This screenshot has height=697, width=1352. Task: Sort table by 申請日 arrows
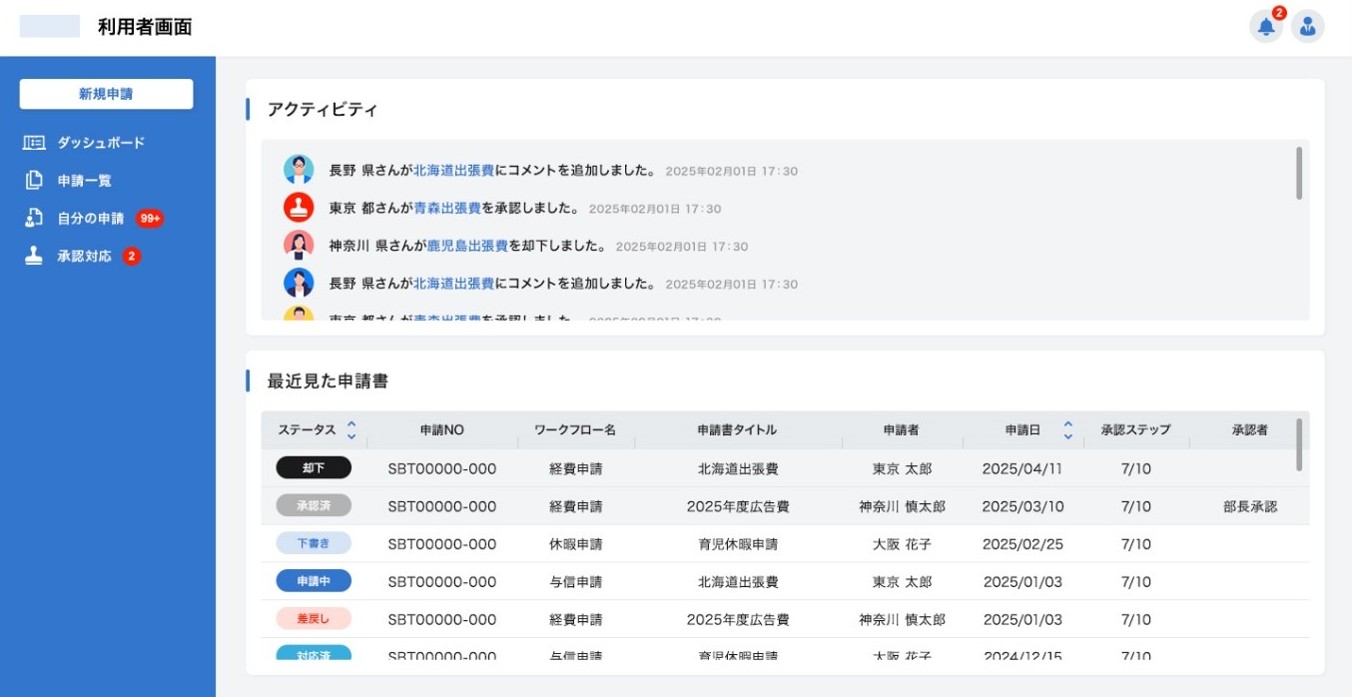point(1068,430)
